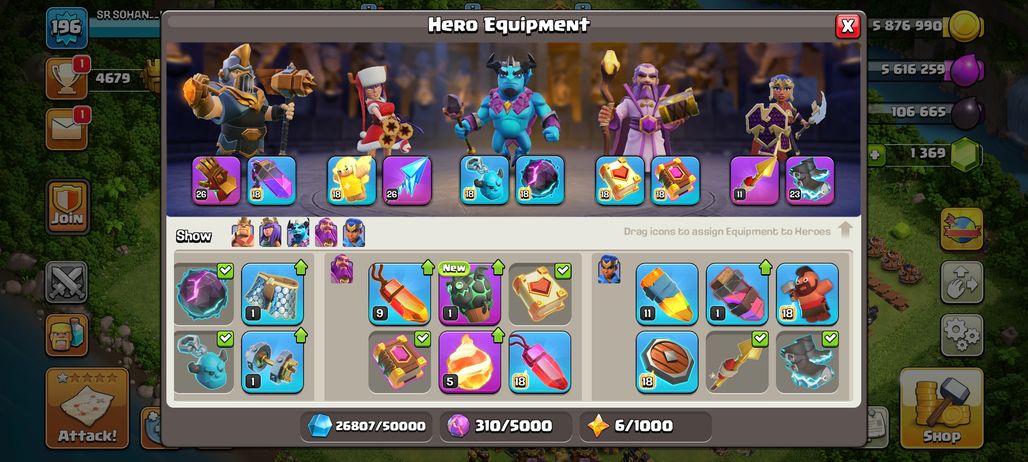Select the Archer Queen filter icon
The height and width of the screenshot is (462, 1028).
click(270, 233)
